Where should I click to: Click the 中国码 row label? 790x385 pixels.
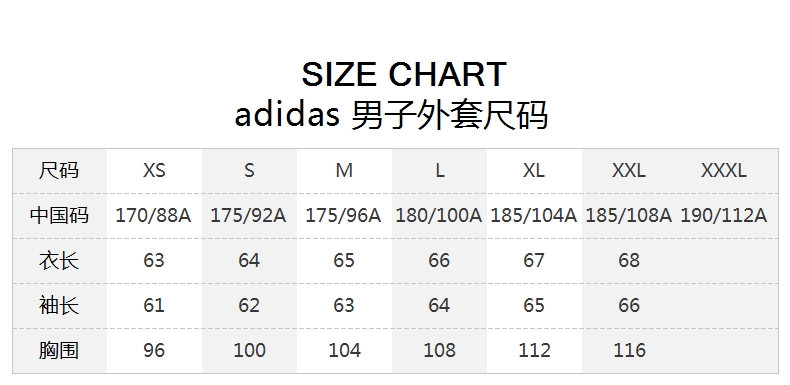[59, 216]
